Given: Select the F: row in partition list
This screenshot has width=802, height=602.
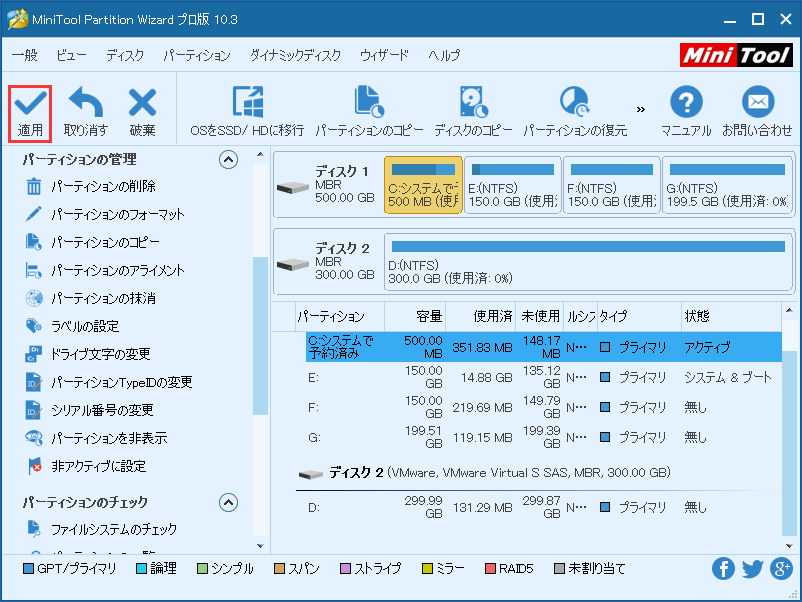Looking at the screenshot, I should coord(544,408).
